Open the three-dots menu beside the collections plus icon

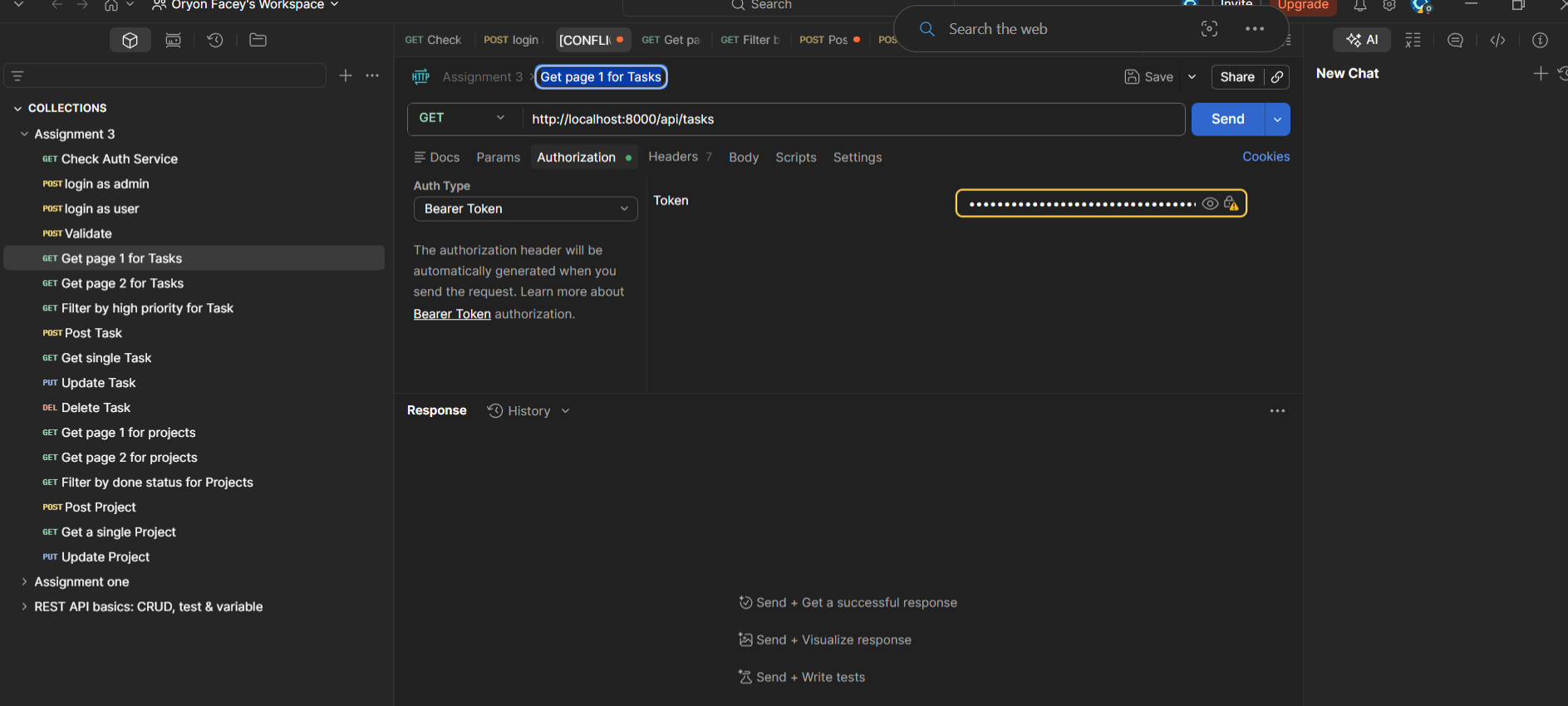372,76
